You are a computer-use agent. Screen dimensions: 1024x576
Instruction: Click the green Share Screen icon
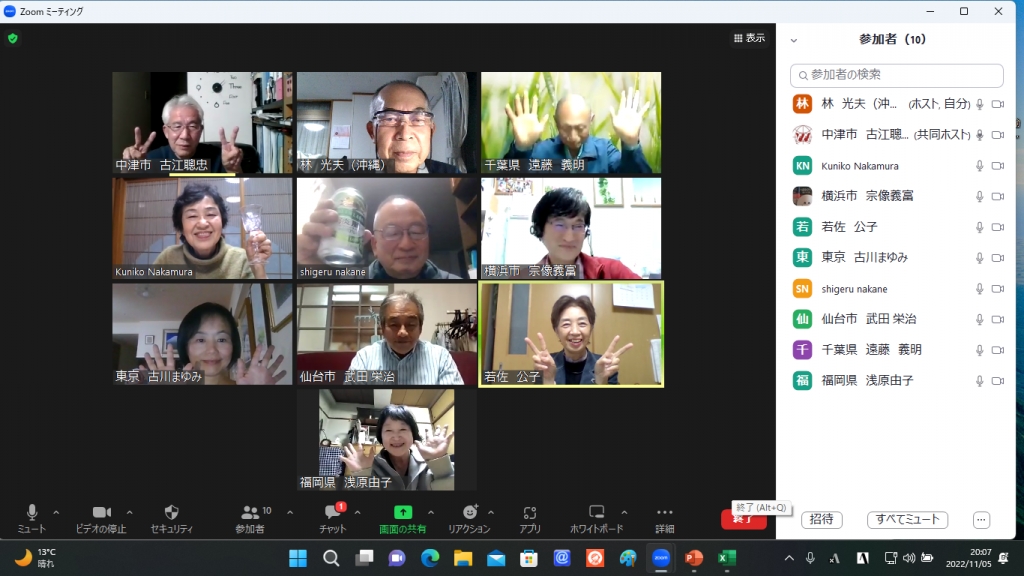(403, 512)
